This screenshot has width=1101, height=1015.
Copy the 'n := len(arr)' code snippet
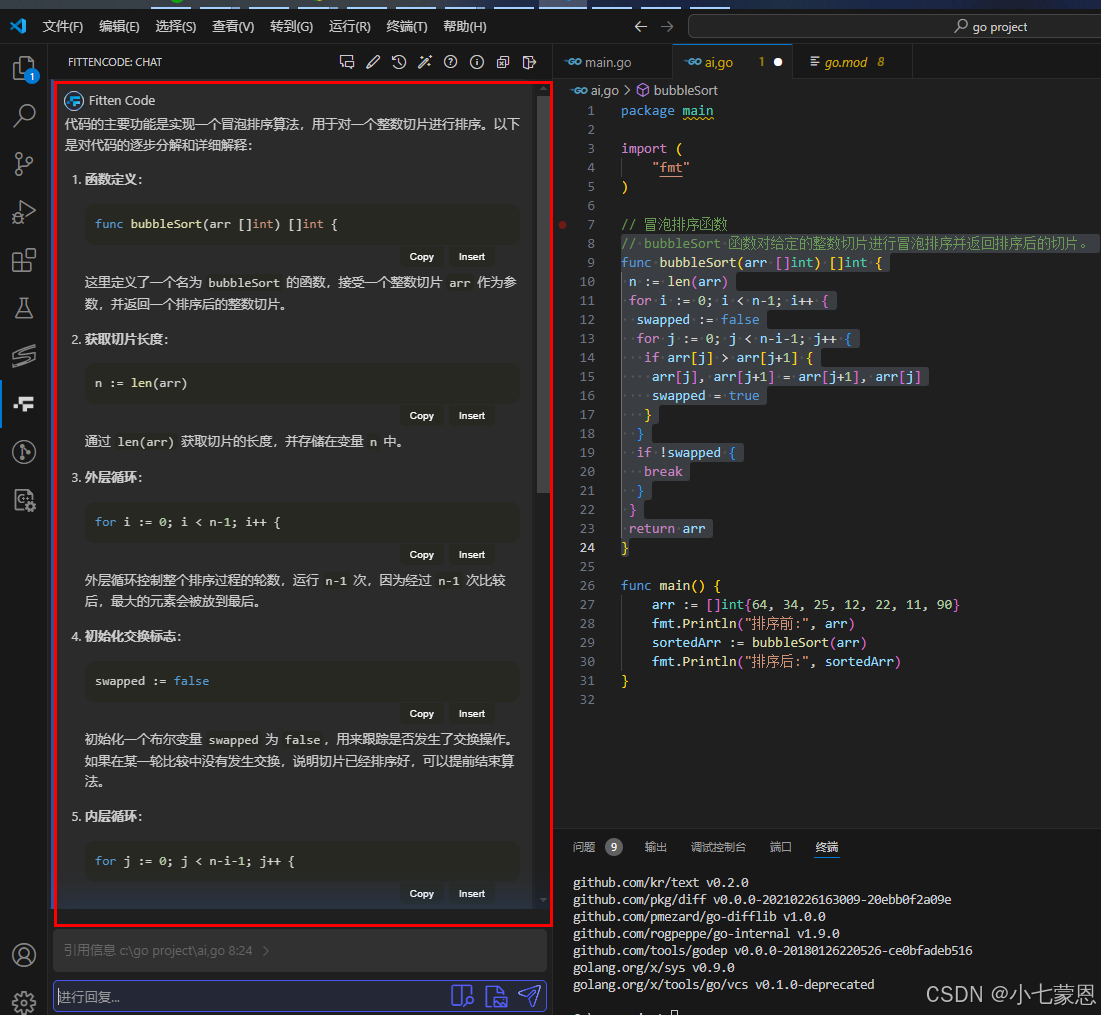point(422,416)
